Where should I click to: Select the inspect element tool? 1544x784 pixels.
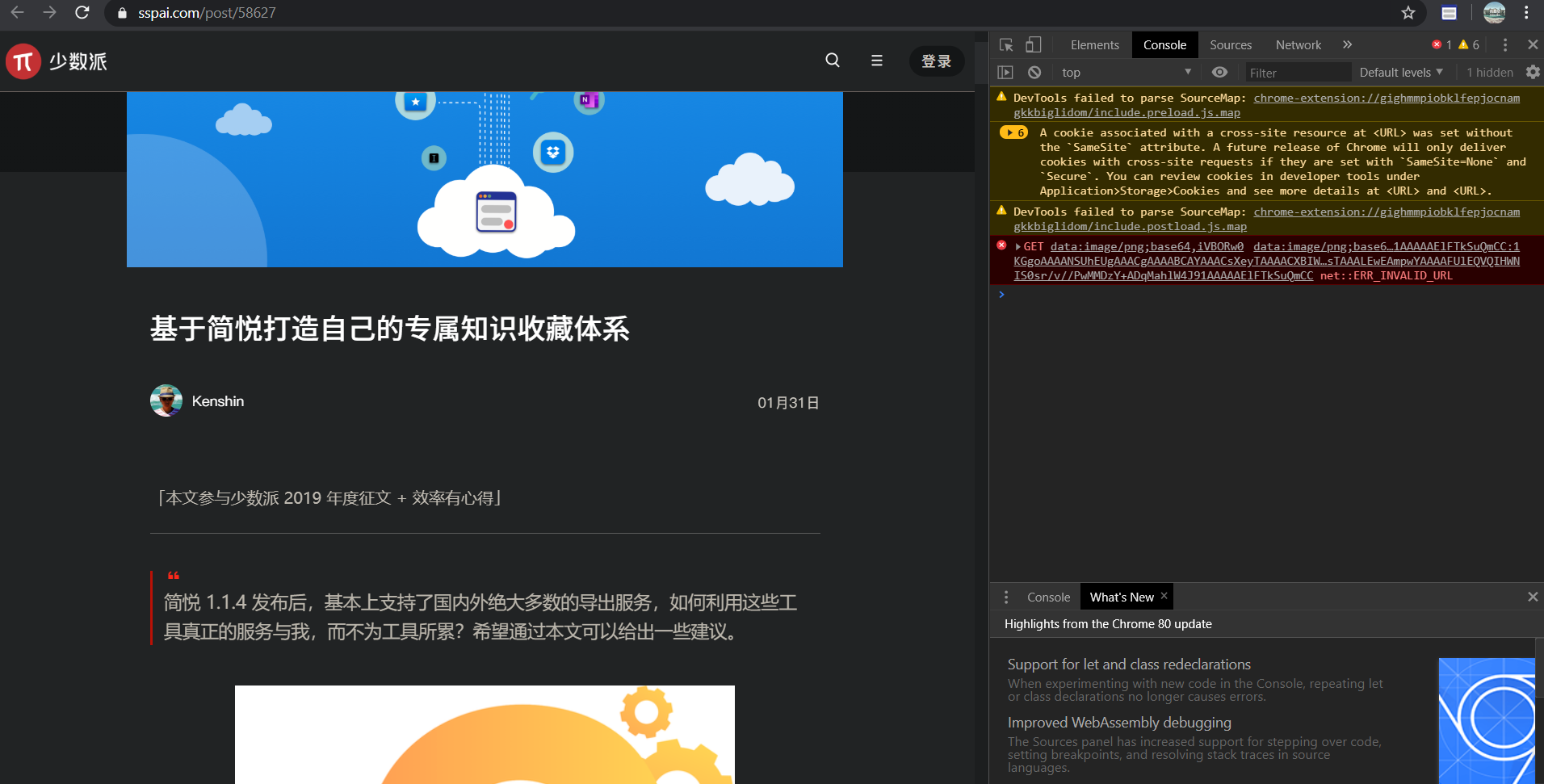point(1005,44)
